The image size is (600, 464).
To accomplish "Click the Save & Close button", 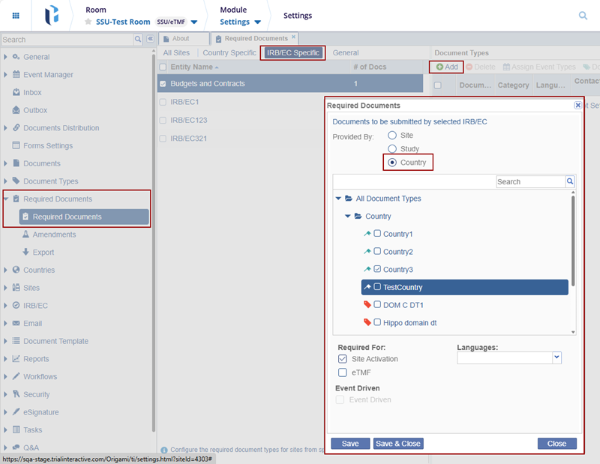I will point(397,443).
